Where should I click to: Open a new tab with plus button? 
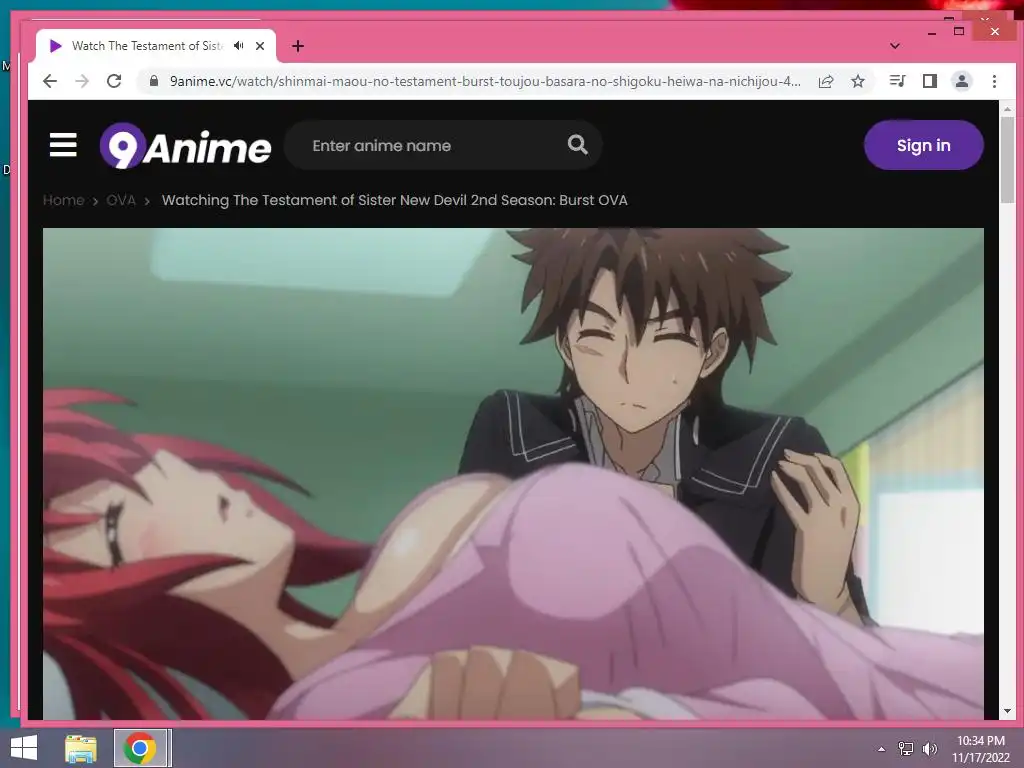[x=298, y=46]
